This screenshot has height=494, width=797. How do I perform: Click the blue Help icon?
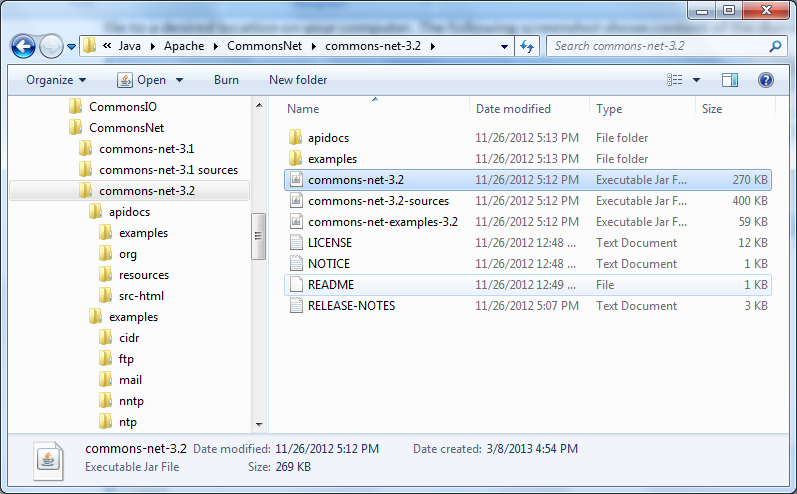(x=765, y=80)
